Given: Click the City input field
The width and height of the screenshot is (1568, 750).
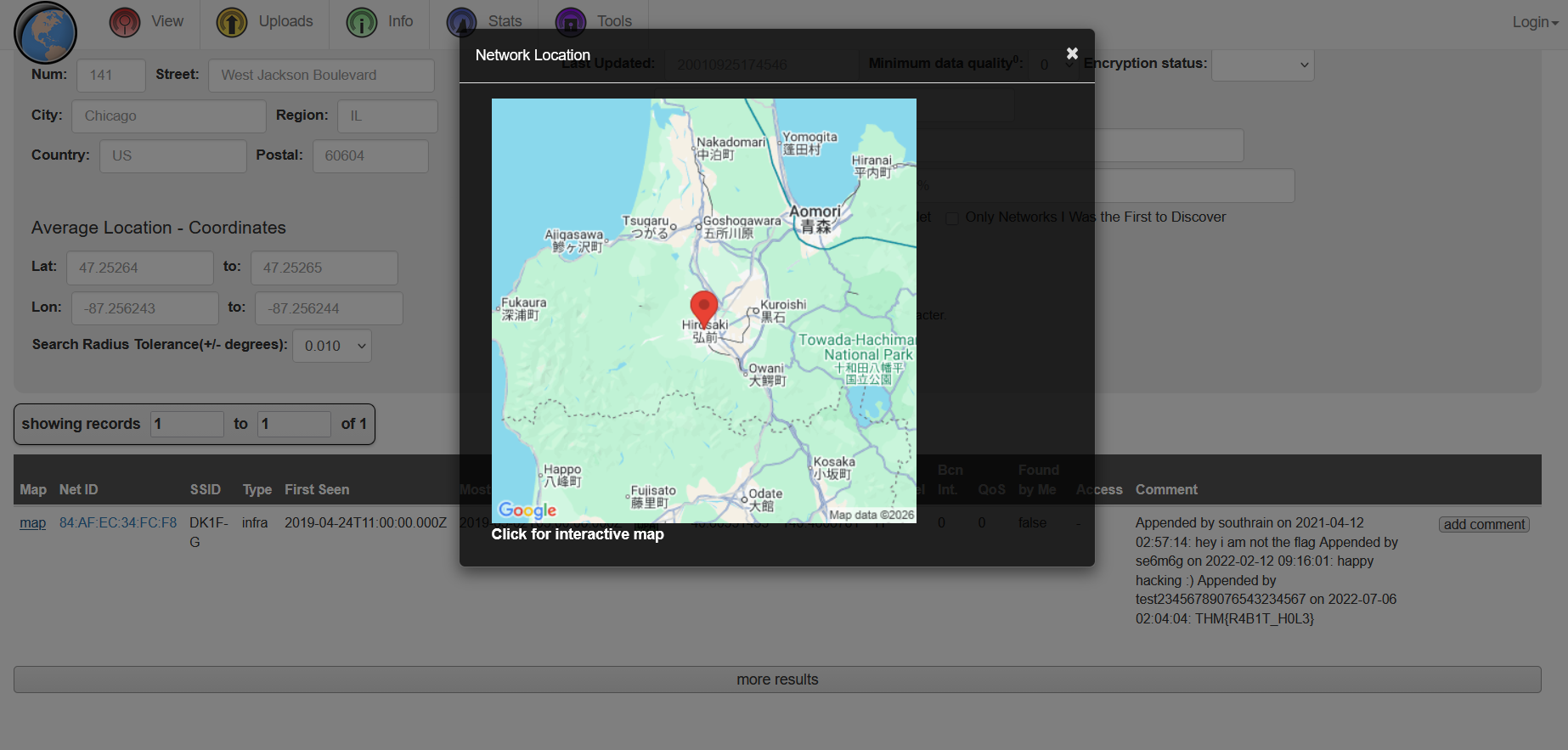Looking at the screenshot, I should click(169, 116).
